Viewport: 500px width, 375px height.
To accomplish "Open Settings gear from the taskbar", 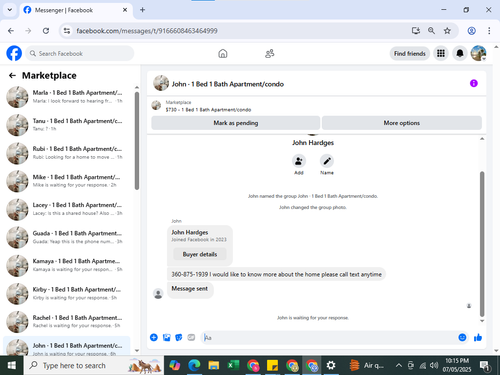I will pos(331,366).
